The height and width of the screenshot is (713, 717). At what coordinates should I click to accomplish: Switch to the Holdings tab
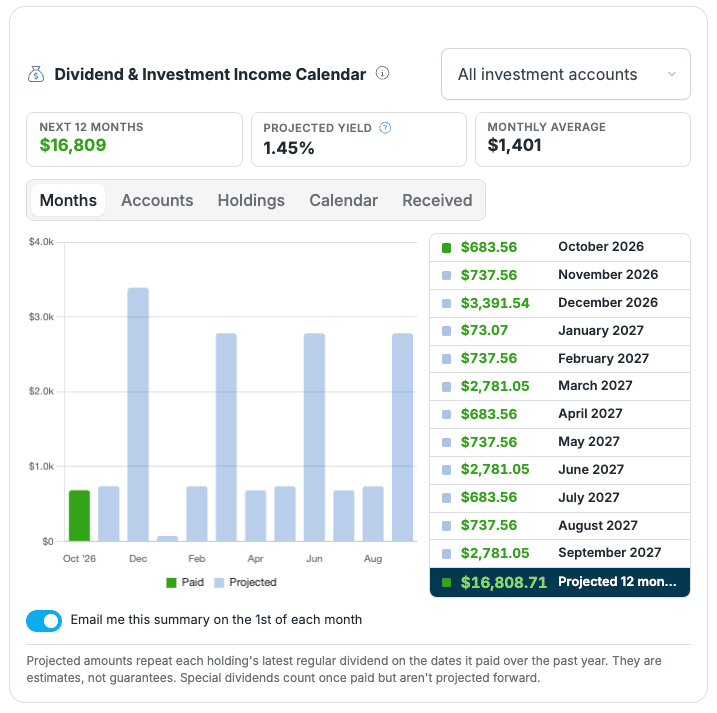tap(251, 200)
